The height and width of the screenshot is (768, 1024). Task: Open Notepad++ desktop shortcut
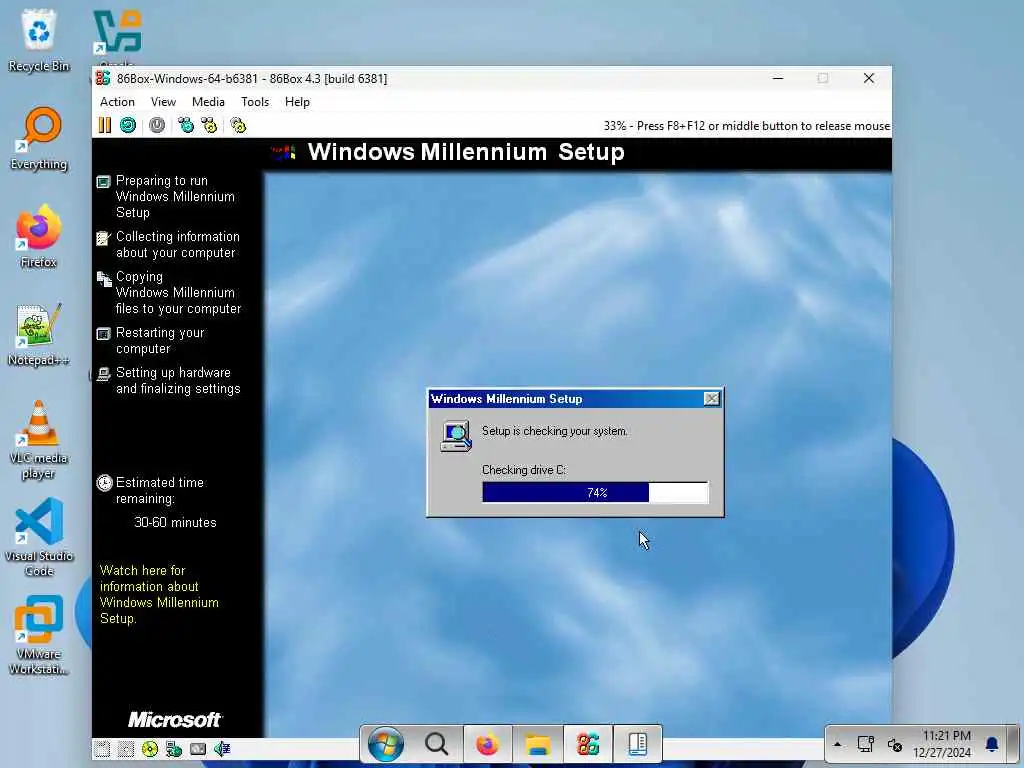point(39,334)
